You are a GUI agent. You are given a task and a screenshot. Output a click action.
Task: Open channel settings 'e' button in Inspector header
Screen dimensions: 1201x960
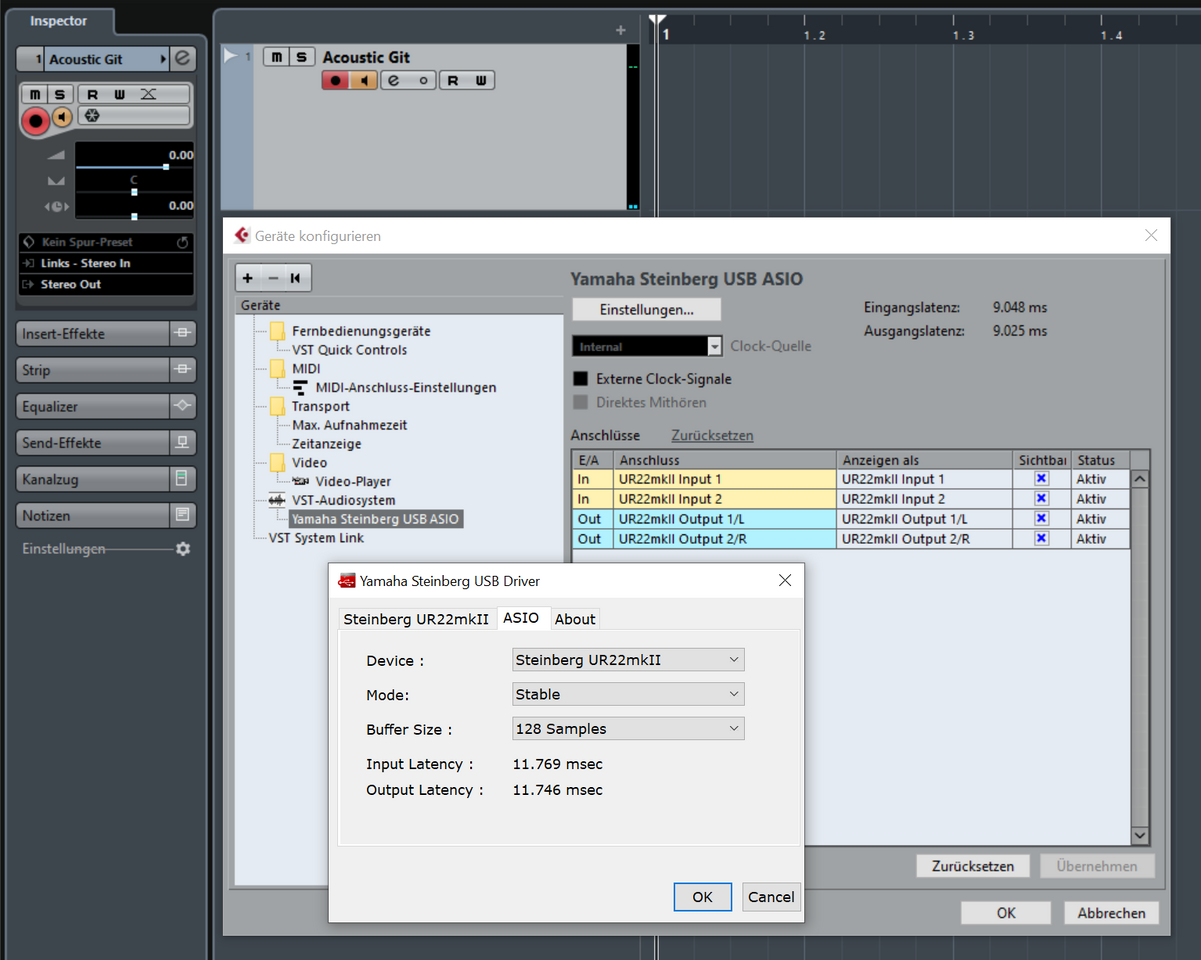click(x=182, y=59)
